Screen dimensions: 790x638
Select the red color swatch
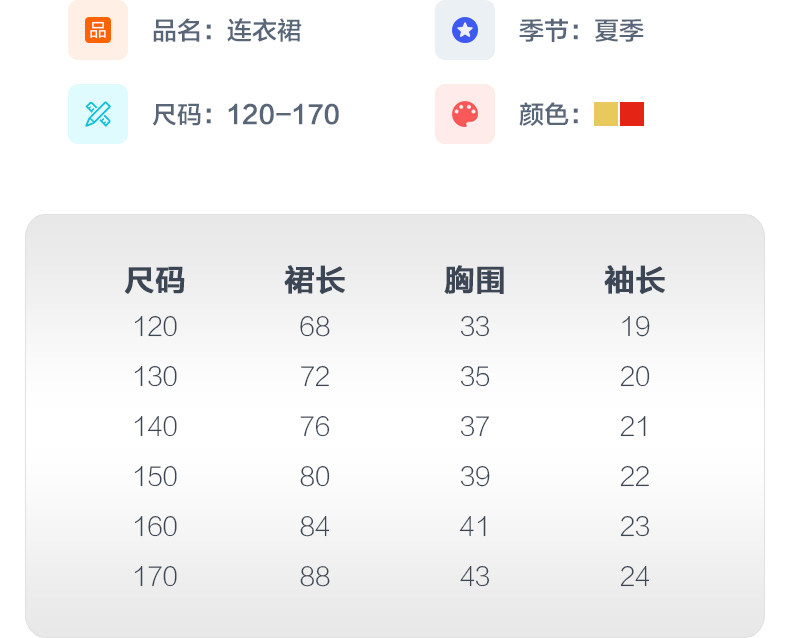point(632,114)
